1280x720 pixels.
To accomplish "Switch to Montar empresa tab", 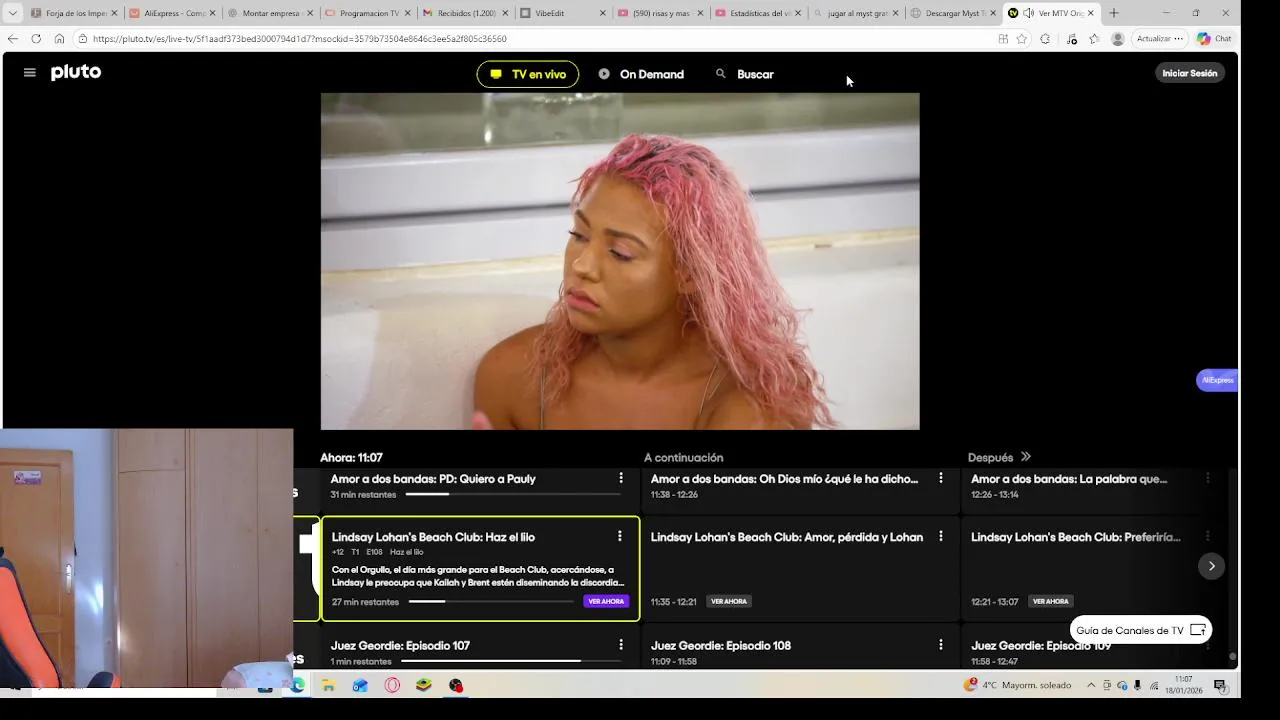I will coord(271,13).
